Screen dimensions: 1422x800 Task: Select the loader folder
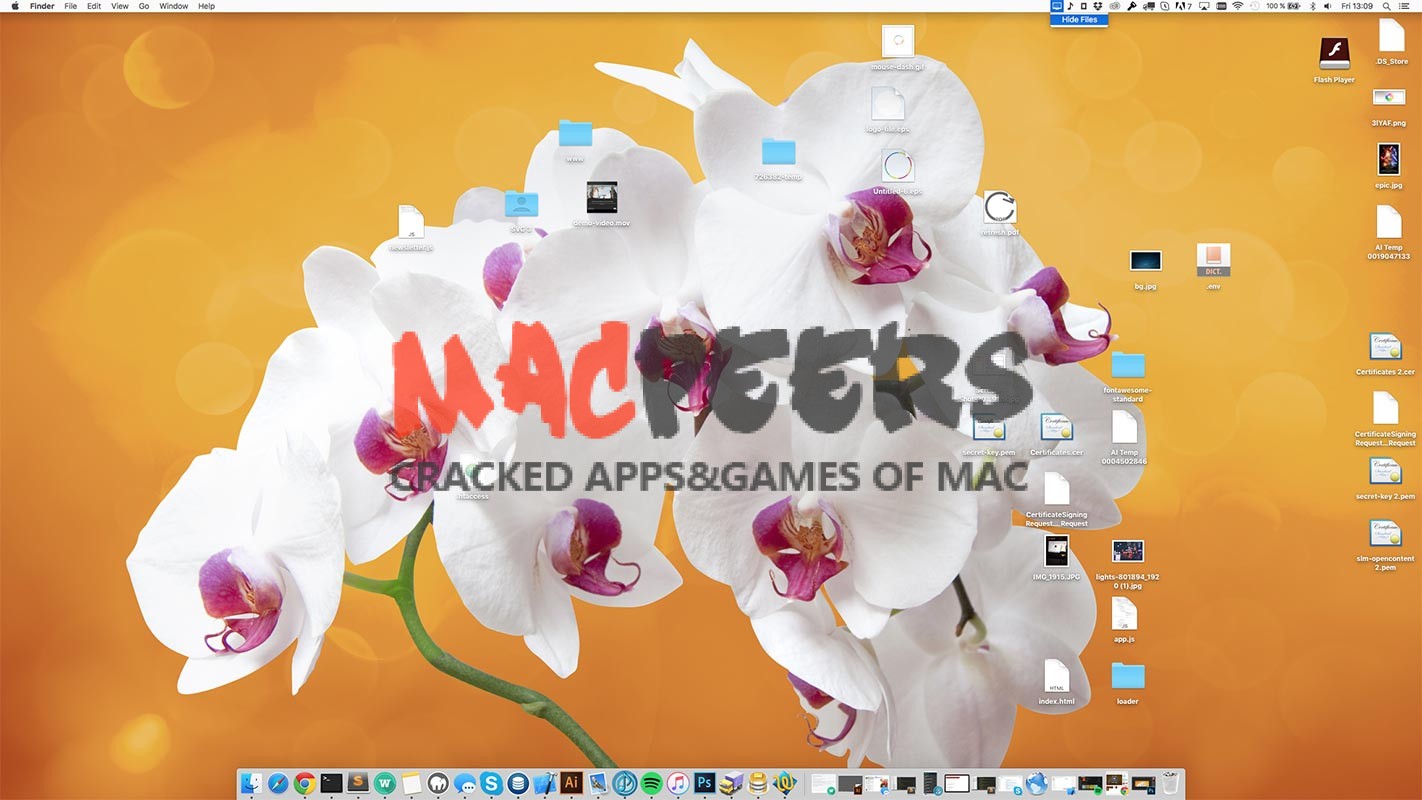tap(1128, 676)
